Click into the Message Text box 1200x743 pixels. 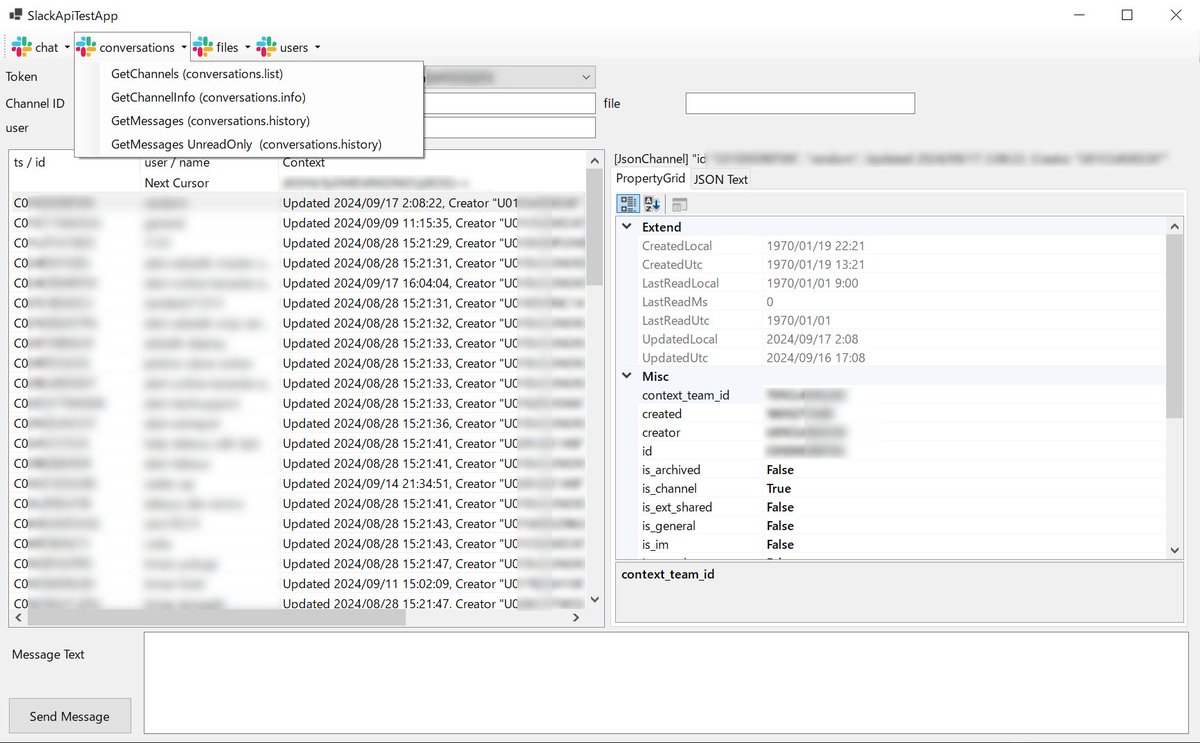tap(666, 682)
